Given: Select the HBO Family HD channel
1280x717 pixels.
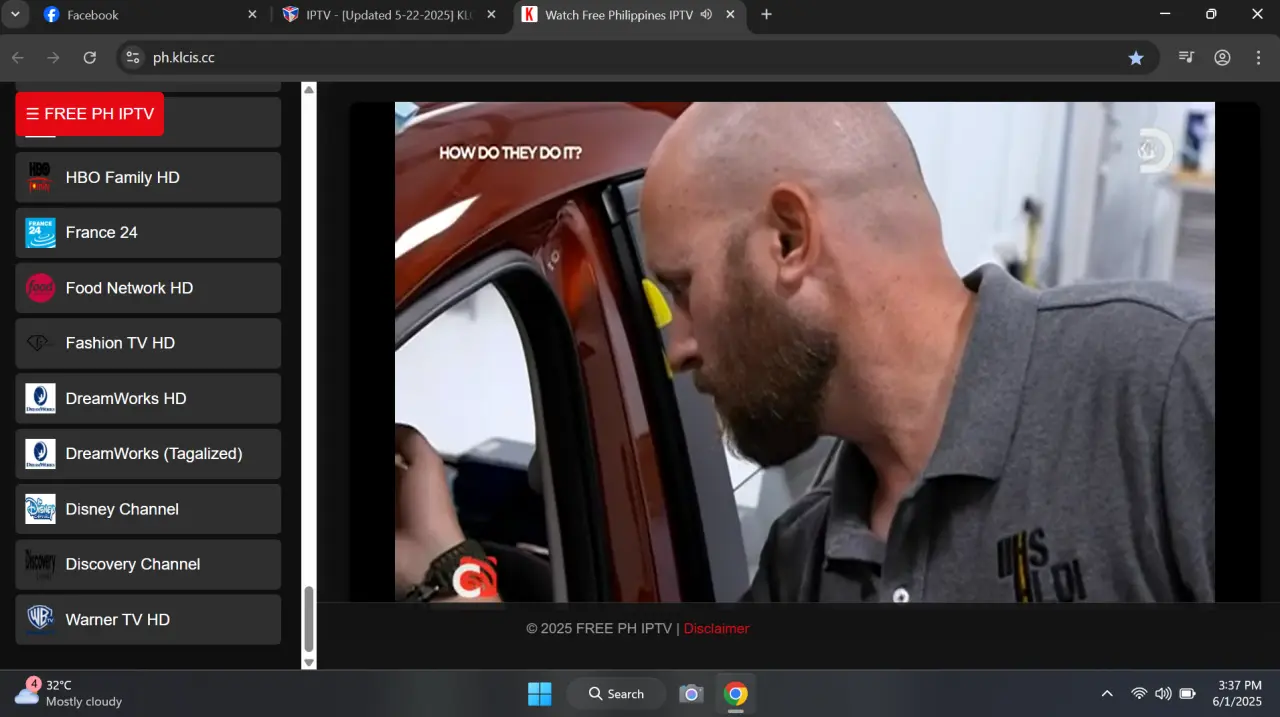Looking at the screenshot, I should click(x=148, y=177).
